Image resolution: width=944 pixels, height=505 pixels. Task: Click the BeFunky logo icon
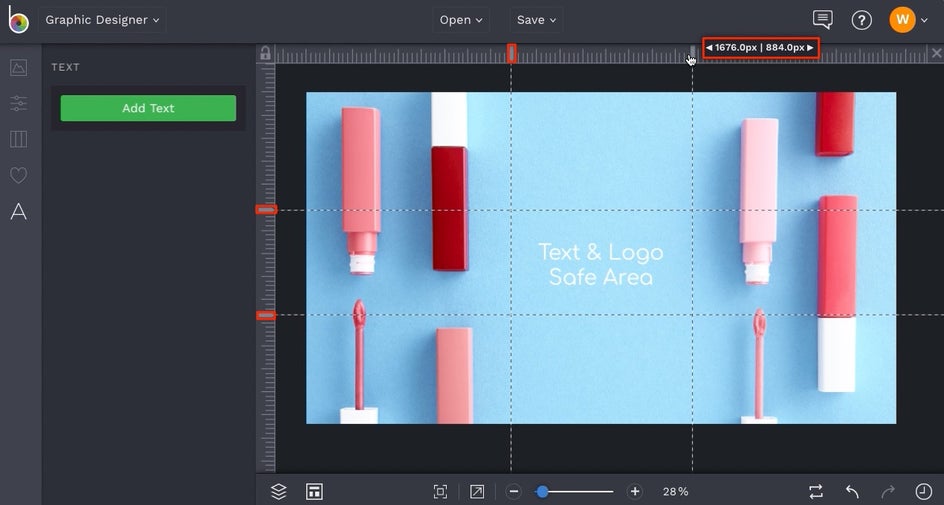coord(18,20)
